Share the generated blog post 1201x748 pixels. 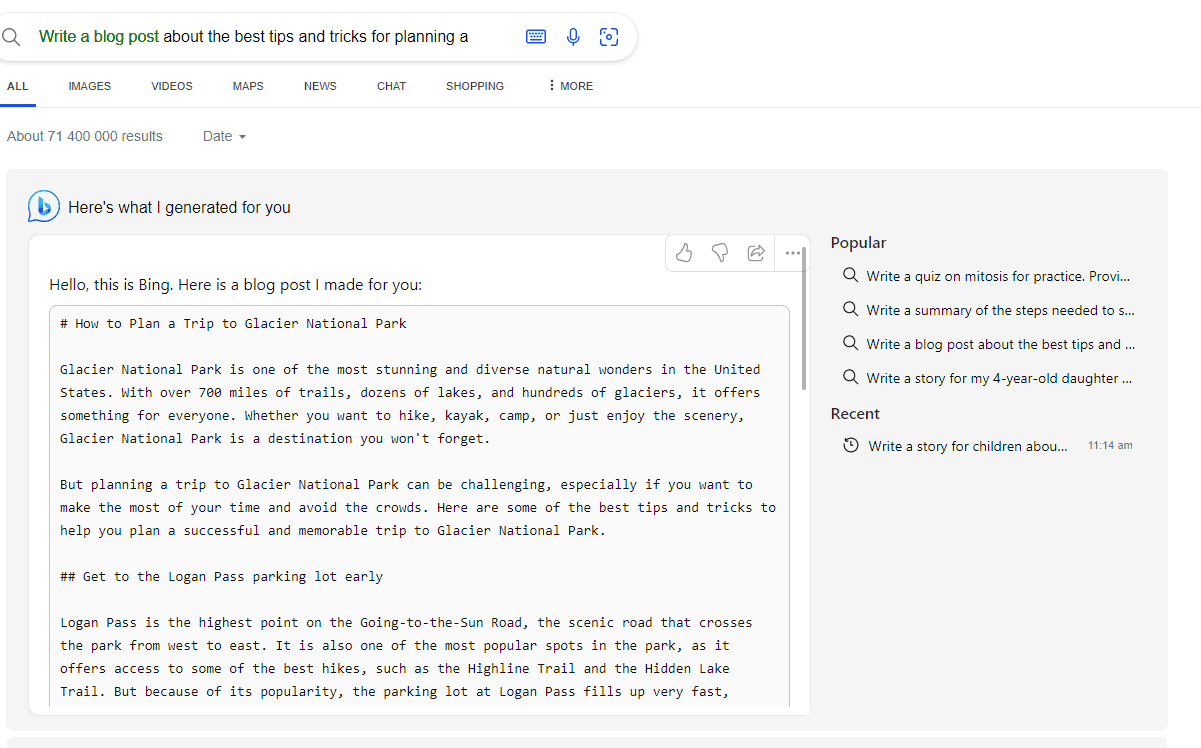pos(756,253)
